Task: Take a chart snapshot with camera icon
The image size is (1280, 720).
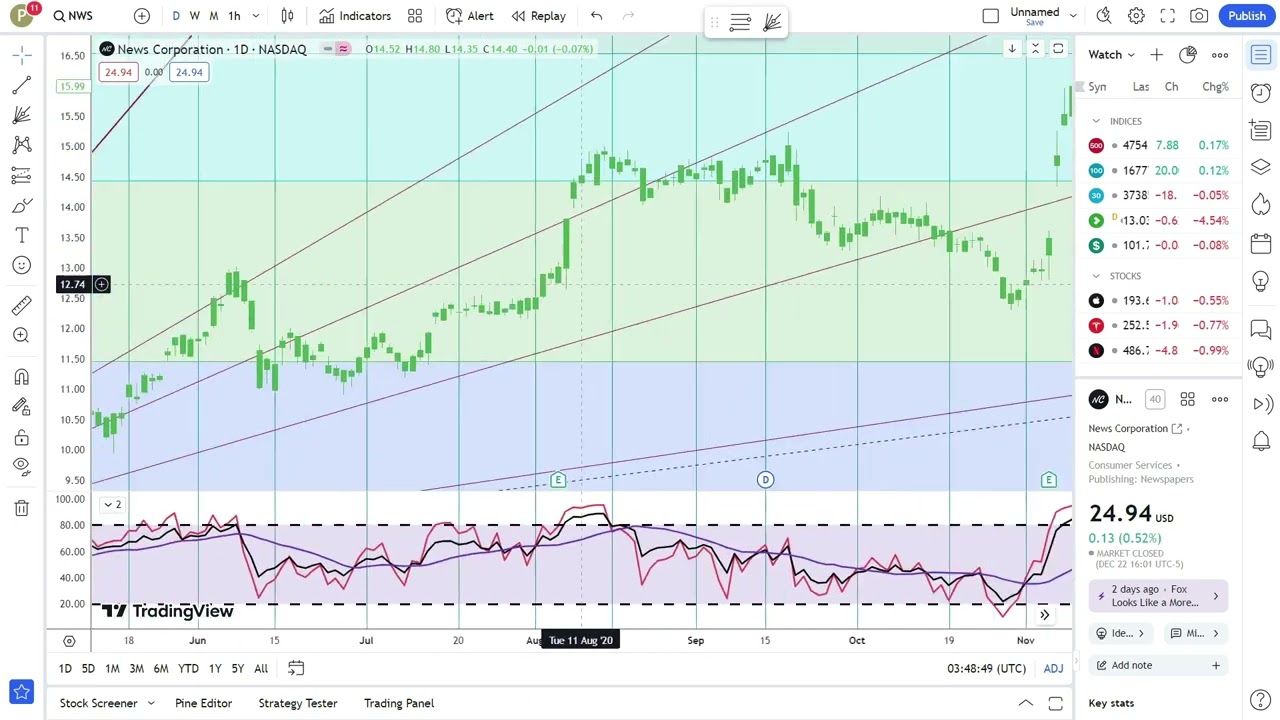Action: coord(1199,16)
